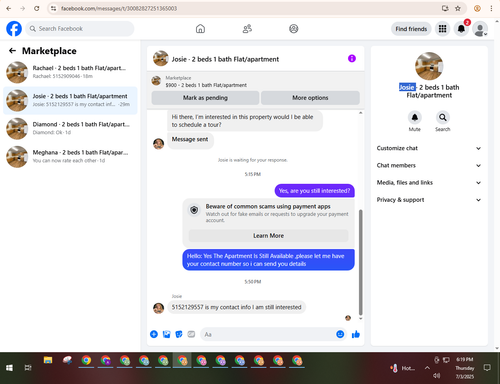Go to the Home feed icon
The image size is (500, 384).
(x=200, y=29)
